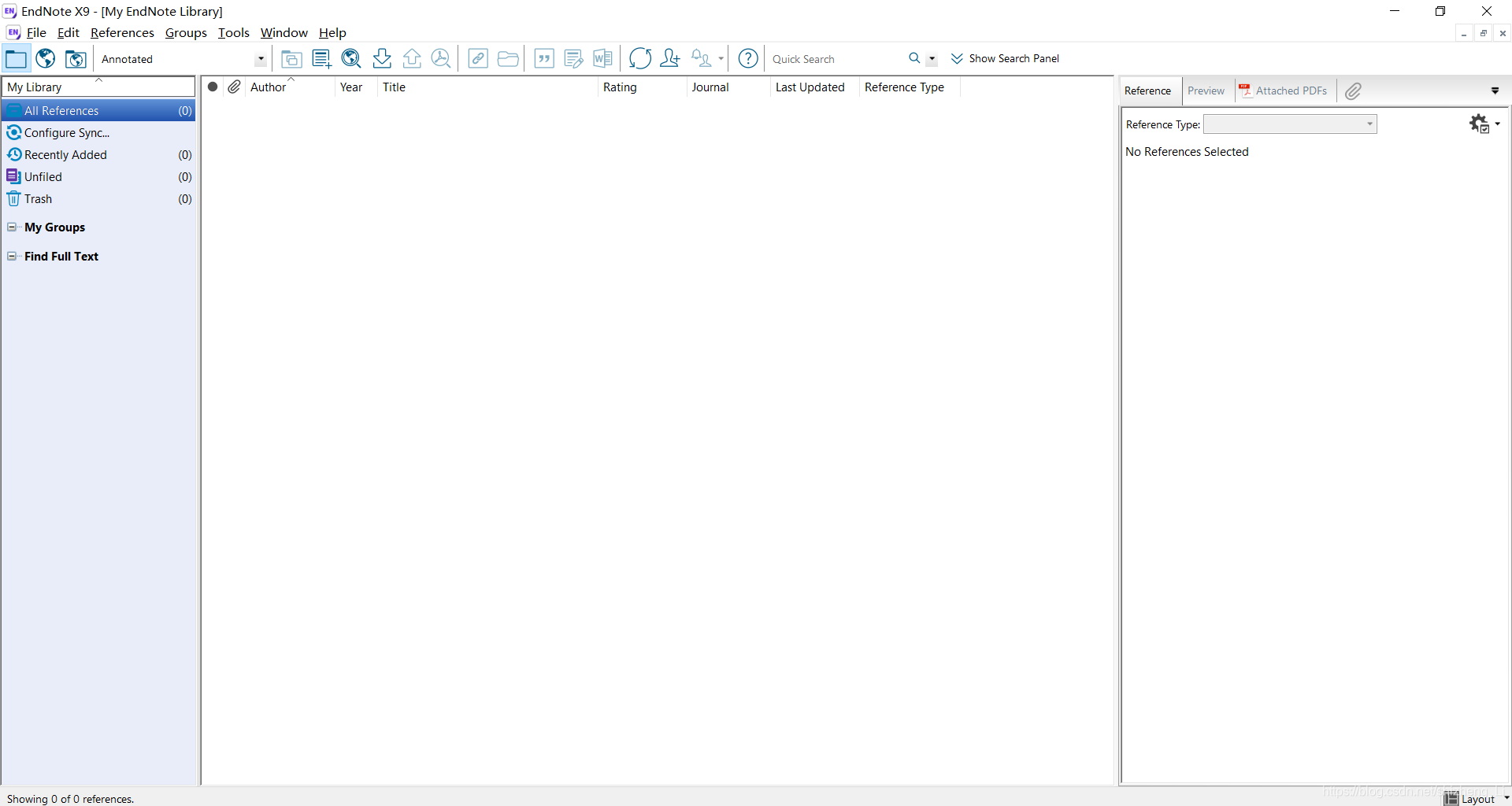Select Trash group

click(98, 199)
